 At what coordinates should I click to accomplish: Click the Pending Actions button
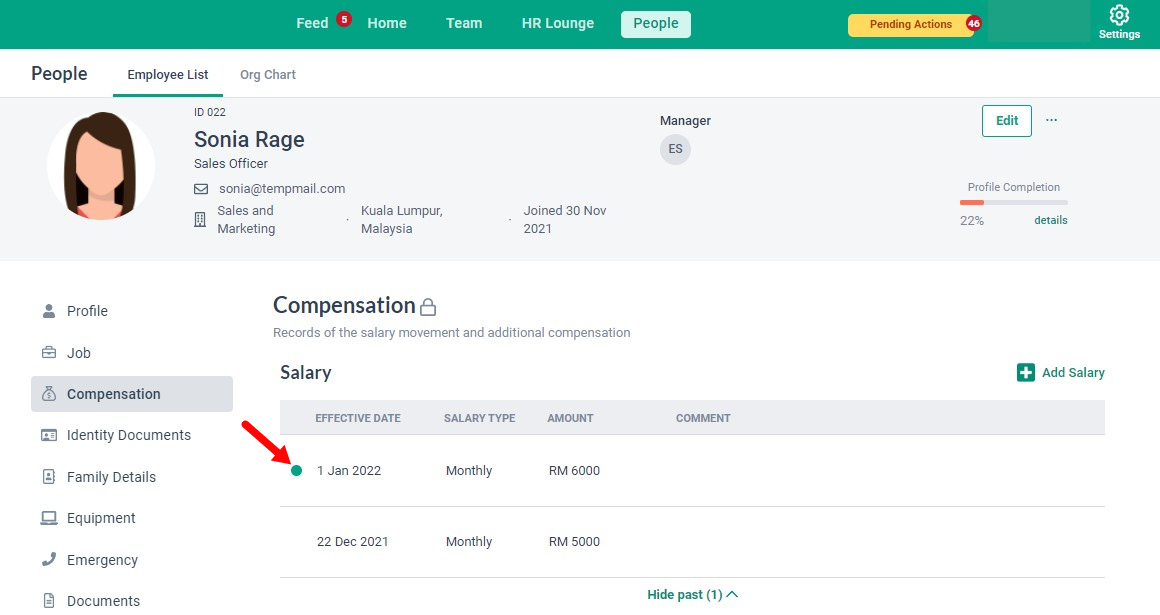pos(911,24)
